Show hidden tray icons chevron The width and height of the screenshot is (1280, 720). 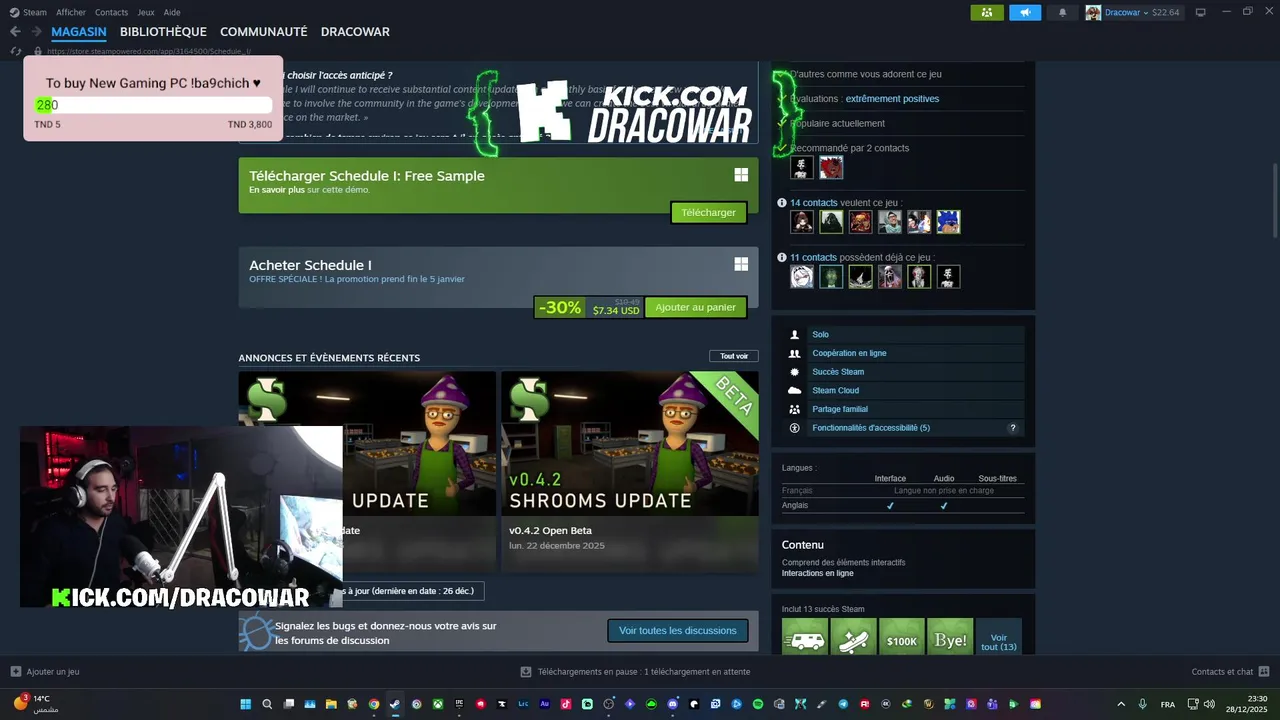1120,704
